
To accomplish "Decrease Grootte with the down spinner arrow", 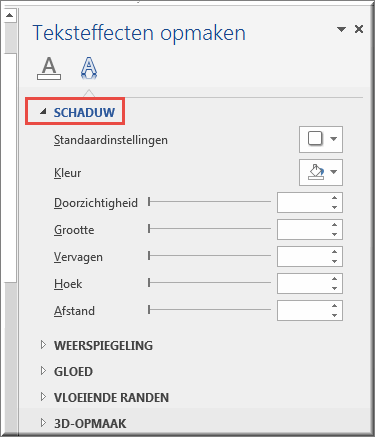I will (x=335, y=234).
